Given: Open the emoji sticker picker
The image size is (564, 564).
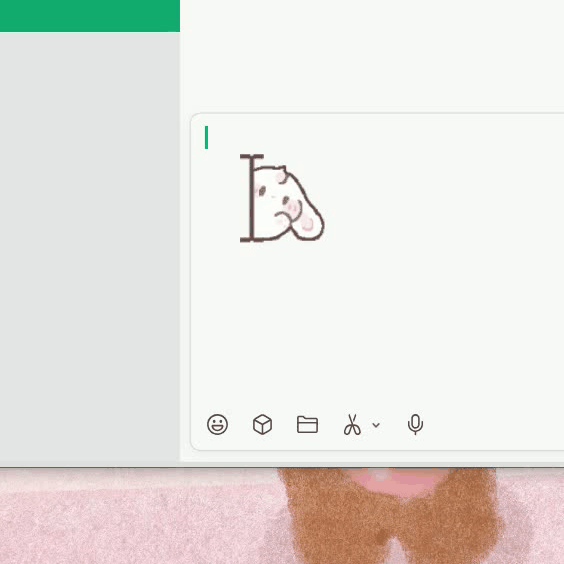Looking at the screenshot, I should pyautogui.click(x=217, y=424).
